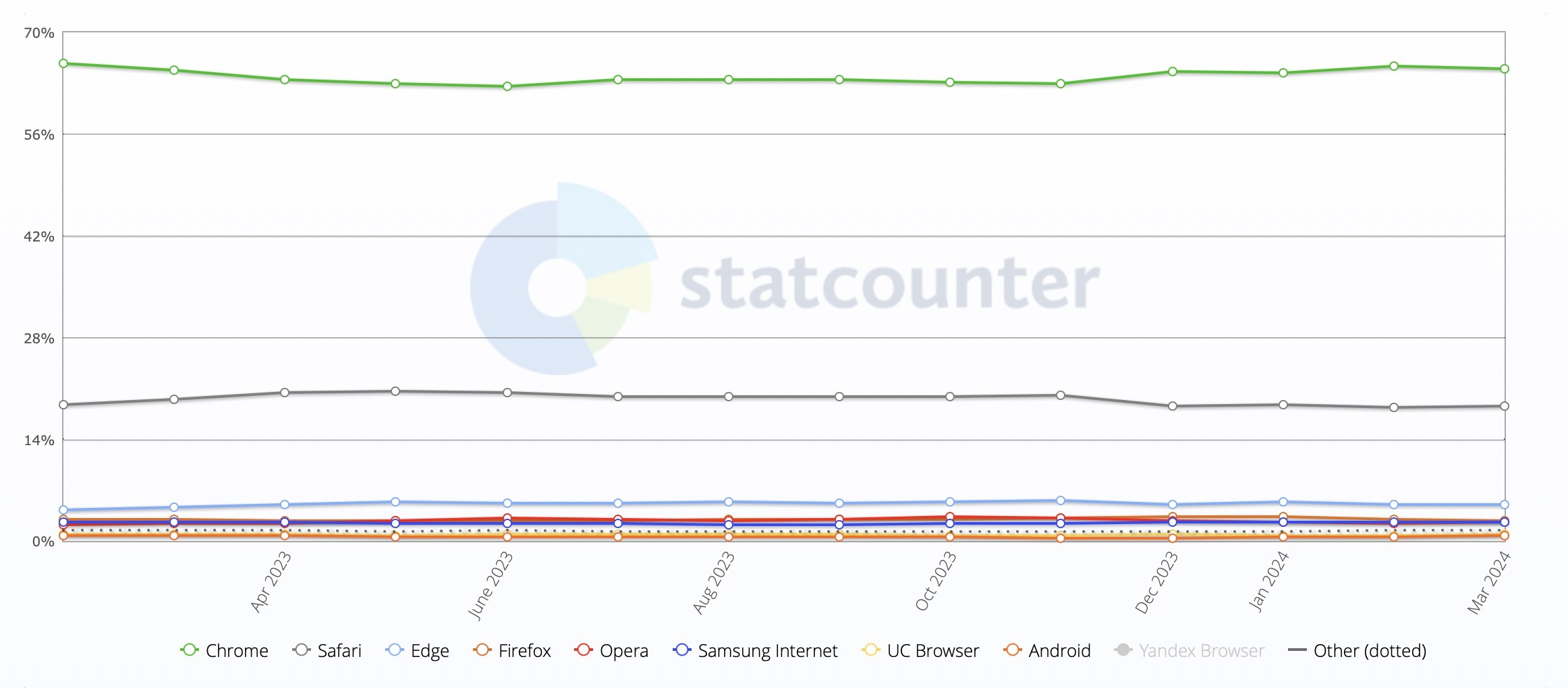
Task: Click the Samsung Internet legend label
Action: point(768,651)
